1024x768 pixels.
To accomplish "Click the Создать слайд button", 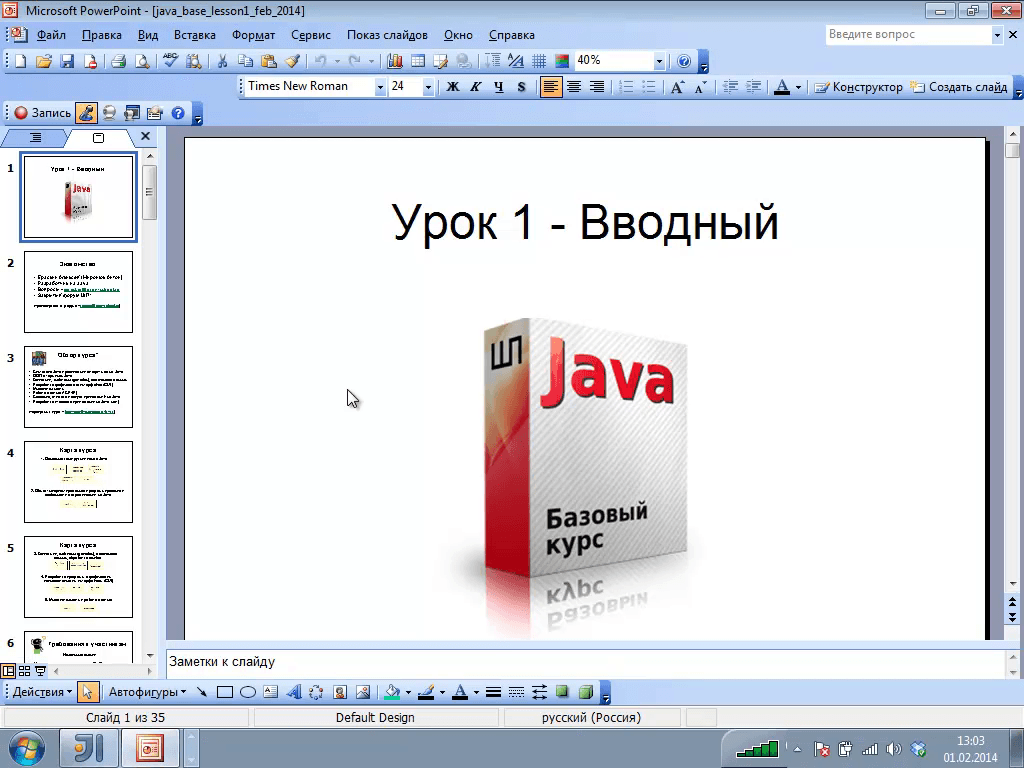I will 959,87.
